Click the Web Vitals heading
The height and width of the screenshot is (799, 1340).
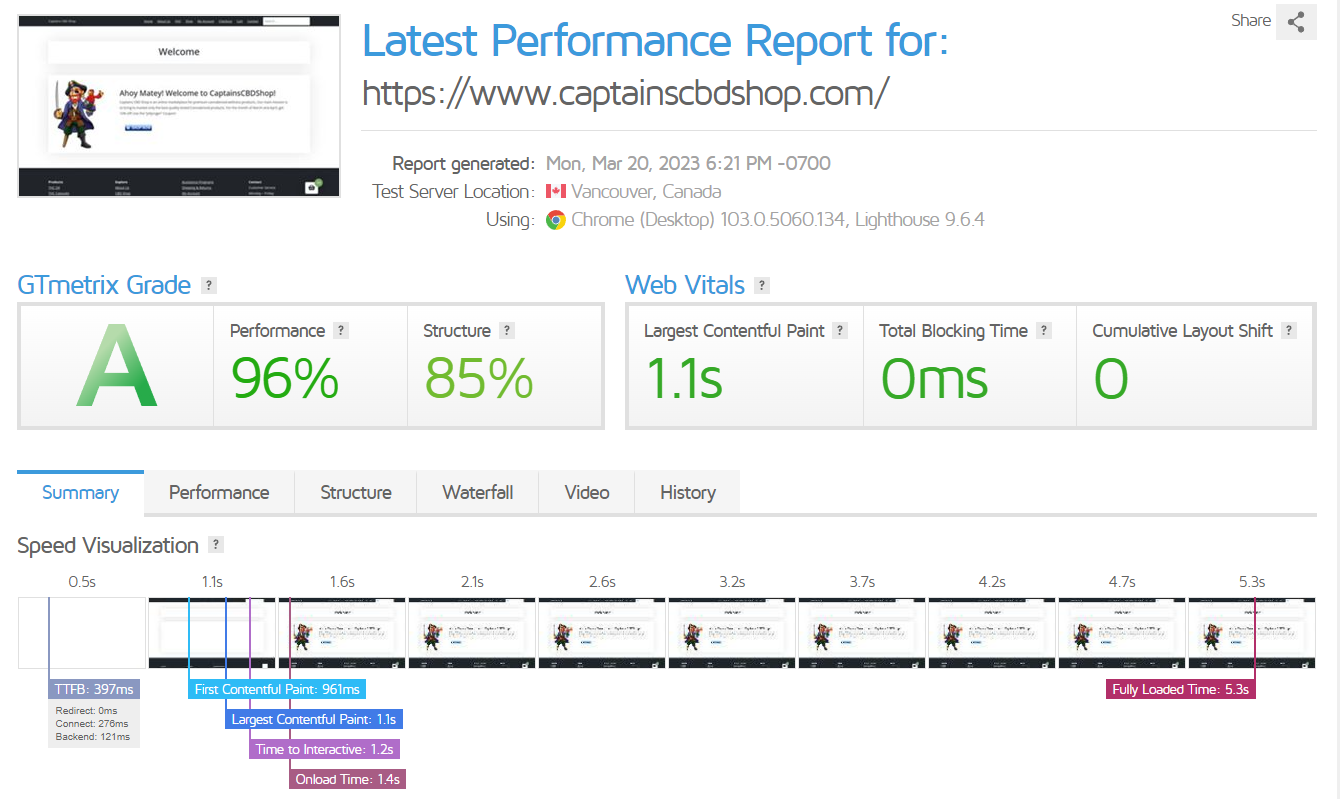[x=685, y=285]
